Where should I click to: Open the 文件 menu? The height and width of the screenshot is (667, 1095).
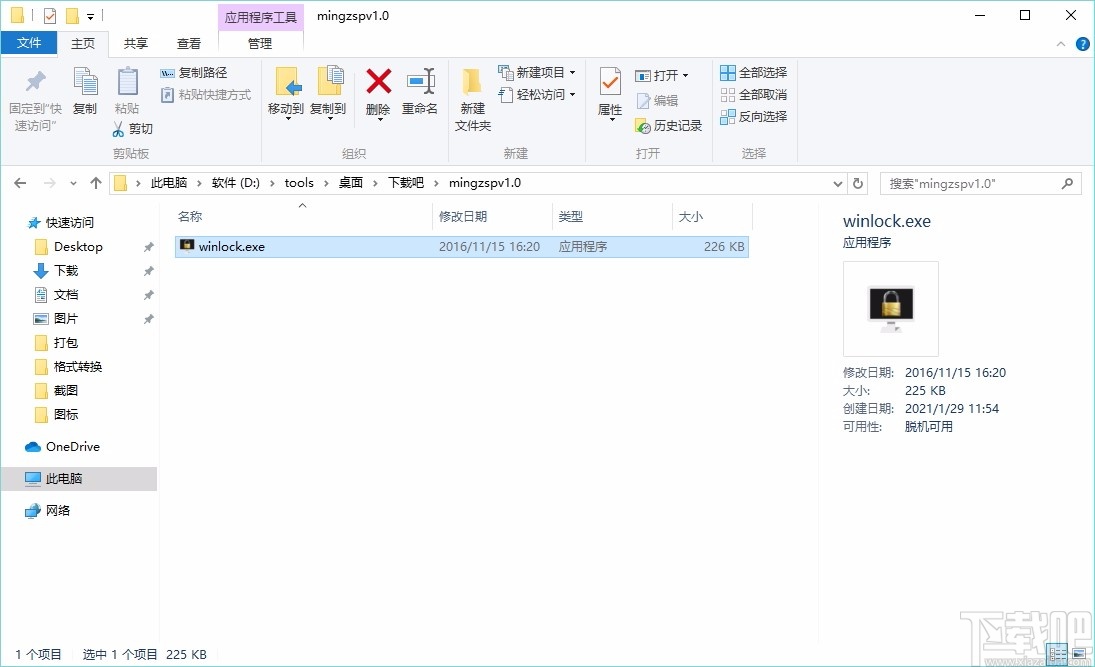[30, 43]
